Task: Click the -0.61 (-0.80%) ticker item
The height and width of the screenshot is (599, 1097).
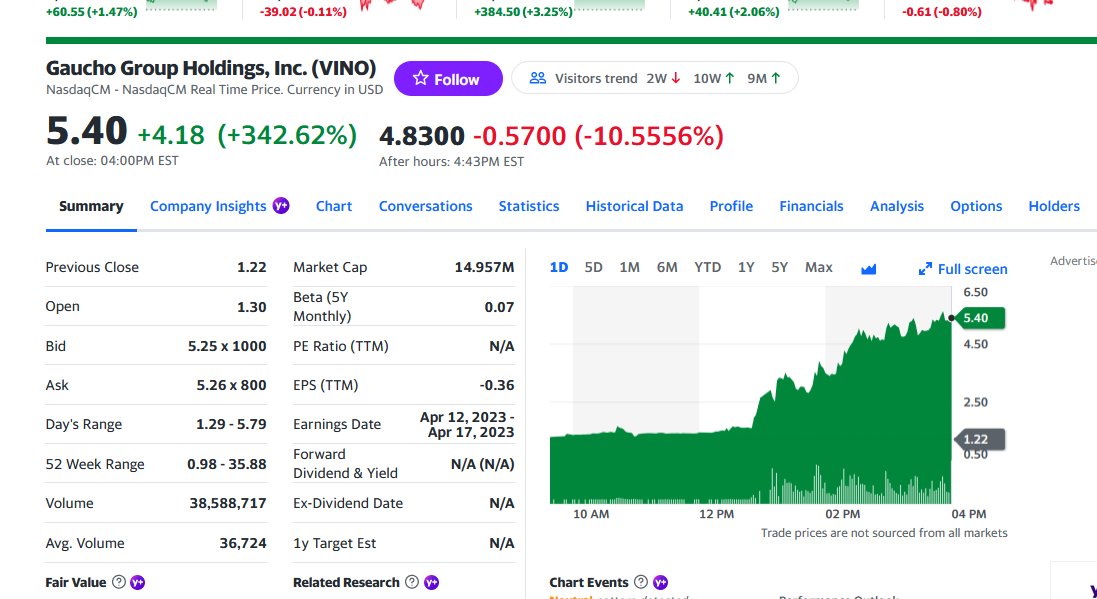Action: pyautogui.click(x=942, y=12)
